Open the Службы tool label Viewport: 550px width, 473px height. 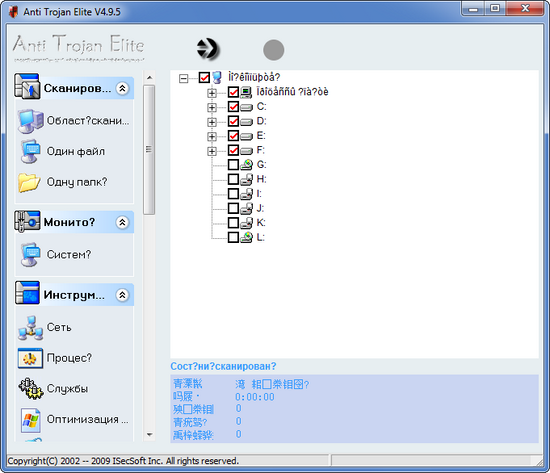tap(67, 388)
